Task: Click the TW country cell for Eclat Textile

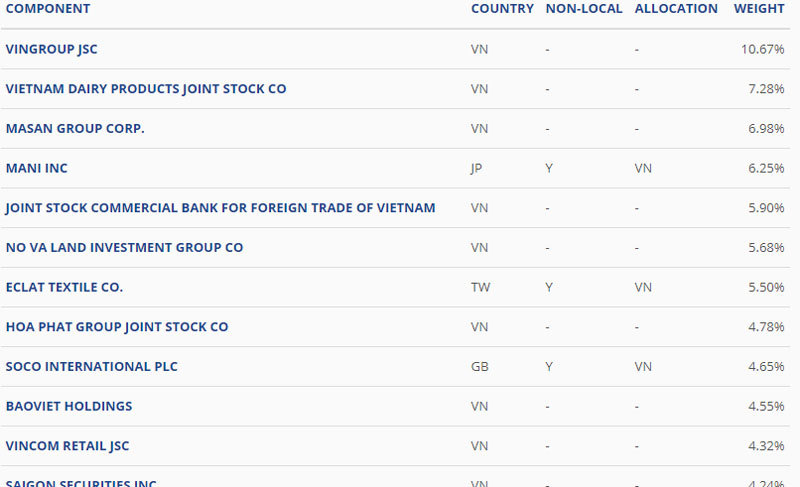Action: (x=479, y=287)
